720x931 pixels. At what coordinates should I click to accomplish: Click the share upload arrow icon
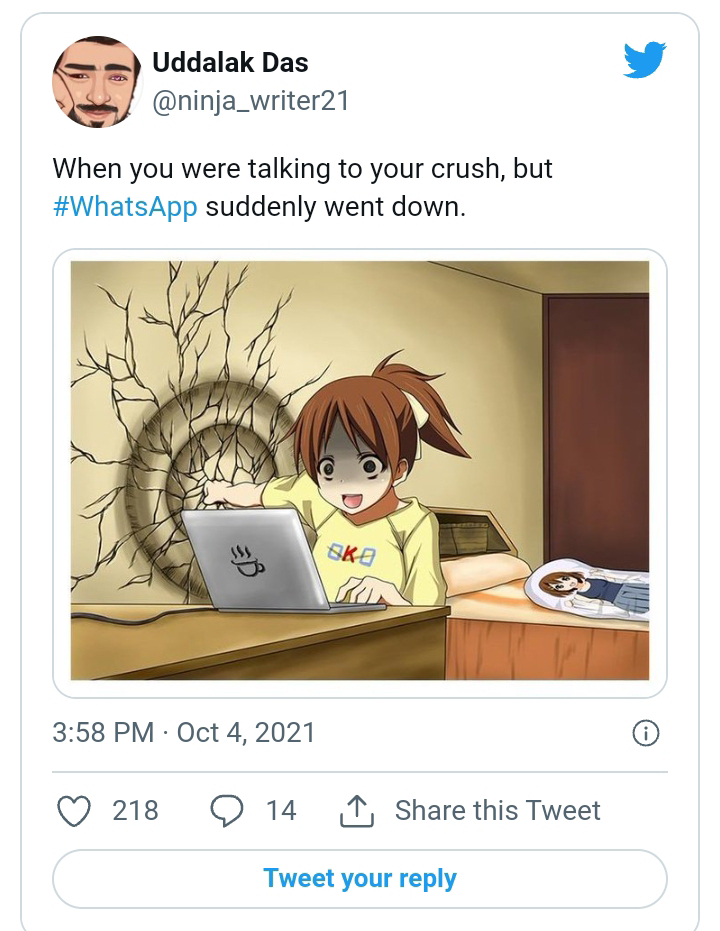(x=357, y=810)
